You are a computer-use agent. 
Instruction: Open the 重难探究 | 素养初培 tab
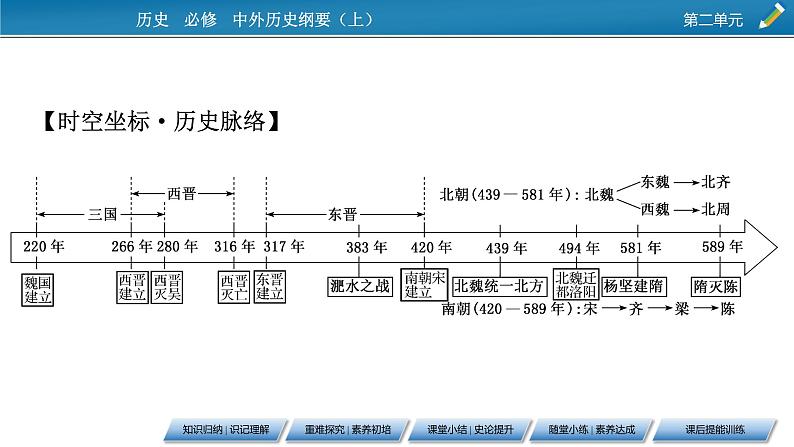[348, 430]
